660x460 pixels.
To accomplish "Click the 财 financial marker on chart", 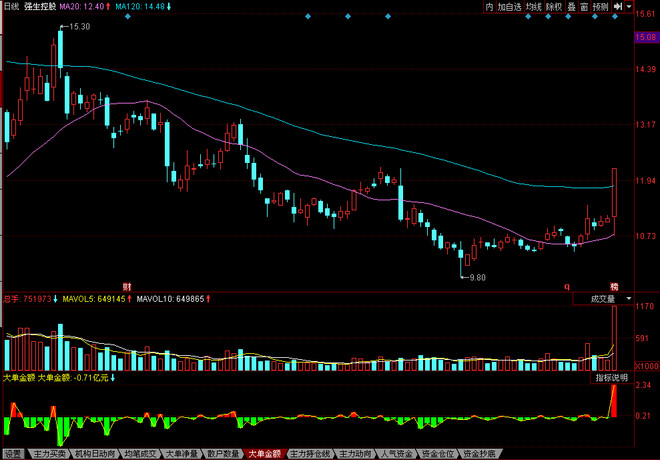I will [127, 287].
